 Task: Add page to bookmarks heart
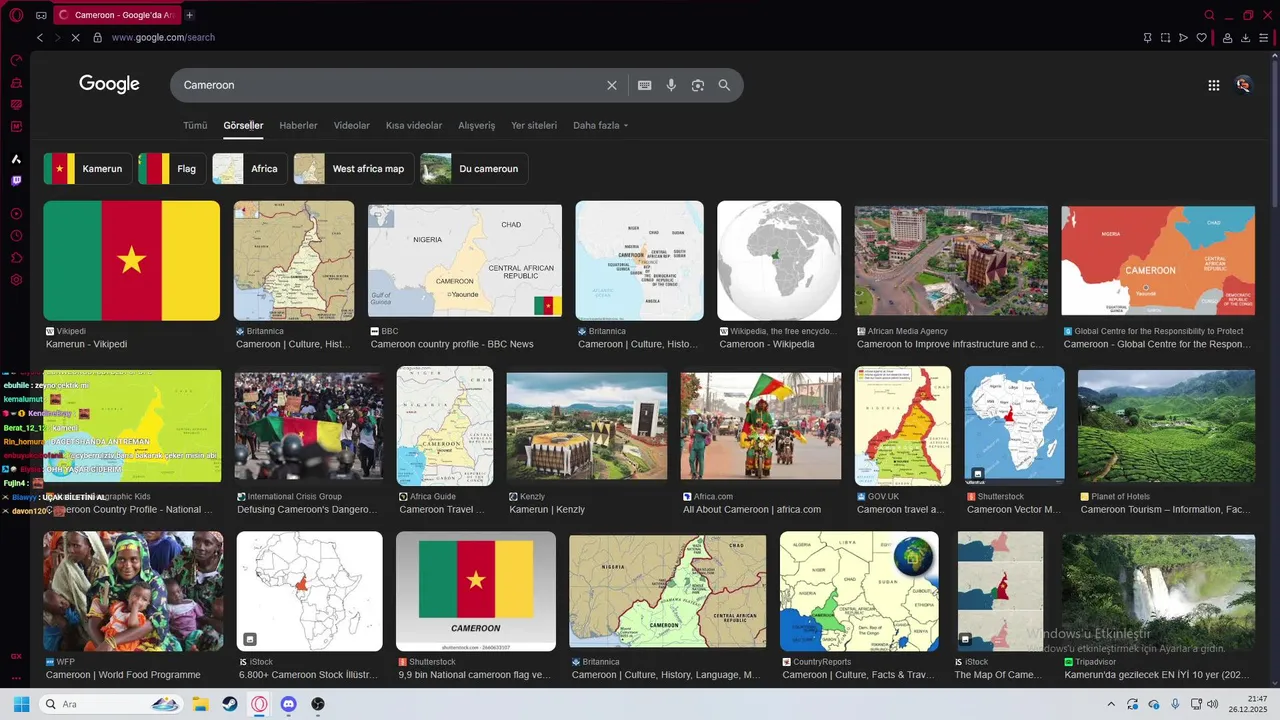point(1201,37)
